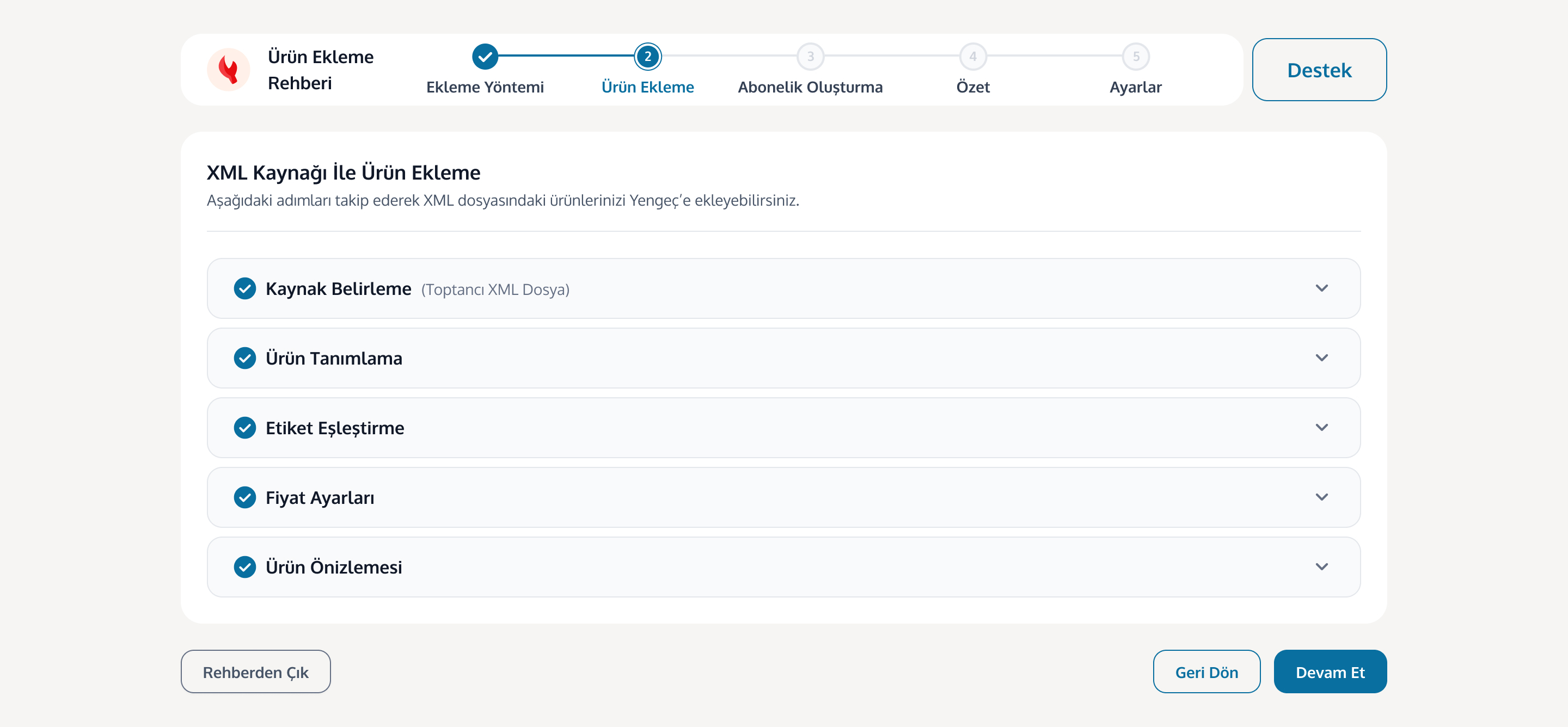Click the XML Kaynağı İle Ürün Ekleme heading

[x=344, y=173]
